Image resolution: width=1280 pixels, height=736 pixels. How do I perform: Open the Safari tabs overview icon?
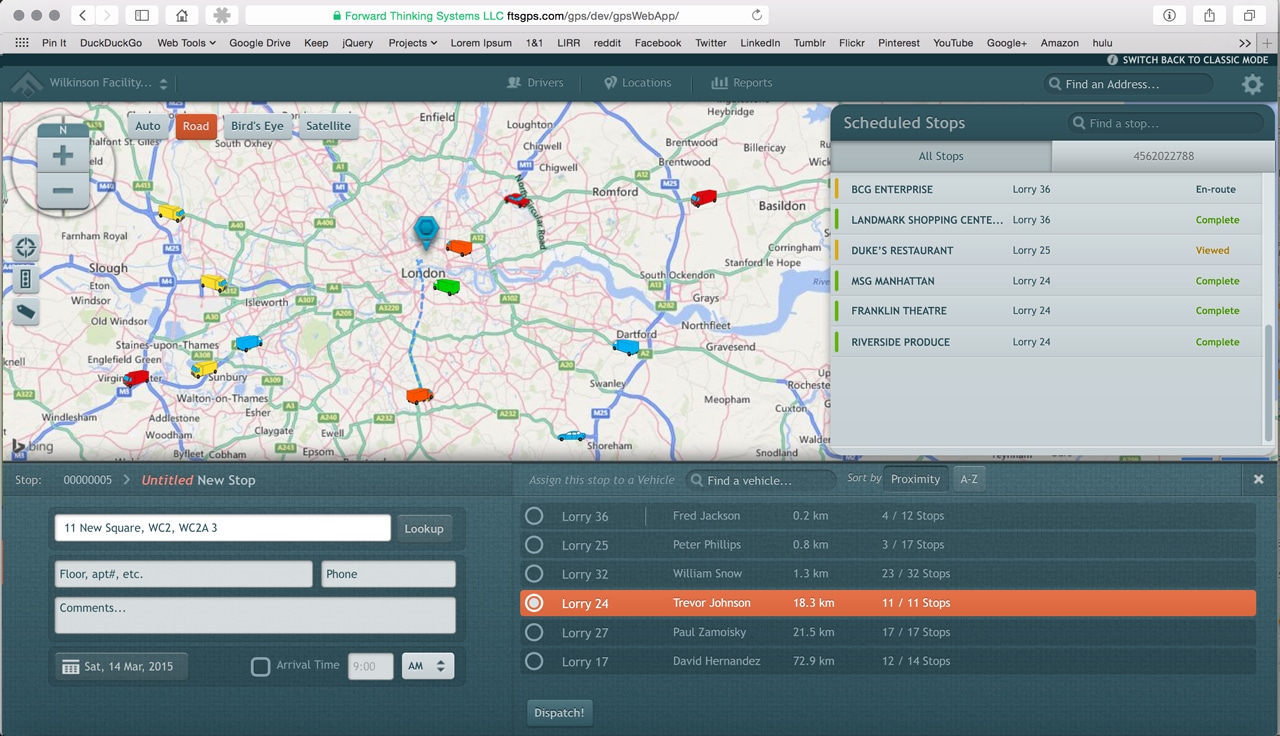(1249, 15)
